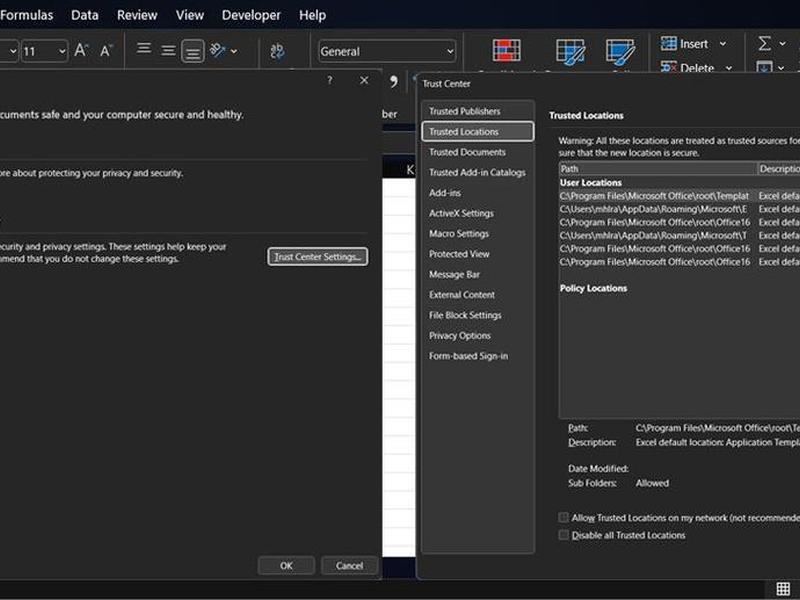Open the Data ribbon tab

[x=85, y=15]
